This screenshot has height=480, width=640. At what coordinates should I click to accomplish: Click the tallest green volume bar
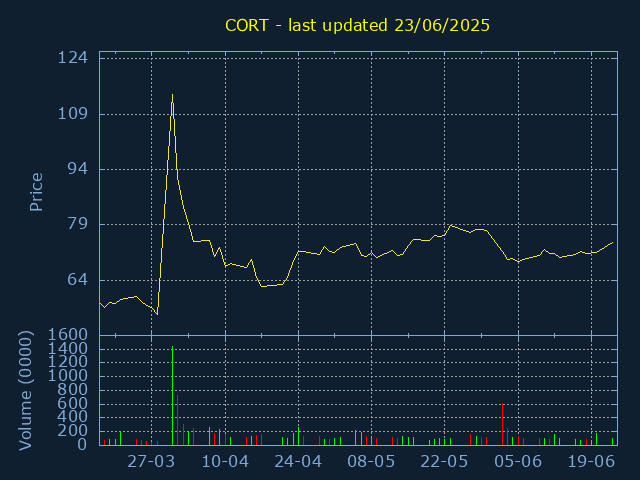(x=173, y=395)
